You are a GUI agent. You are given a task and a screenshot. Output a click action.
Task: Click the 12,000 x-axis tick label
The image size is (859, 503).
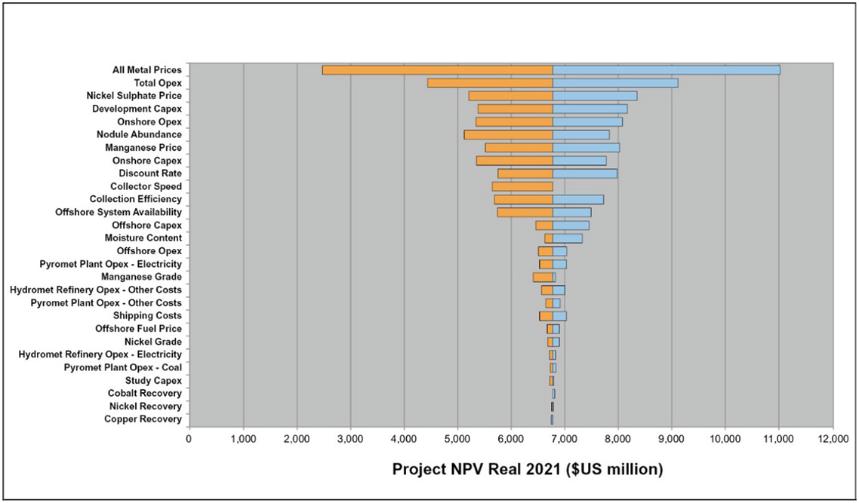(833, 438)
